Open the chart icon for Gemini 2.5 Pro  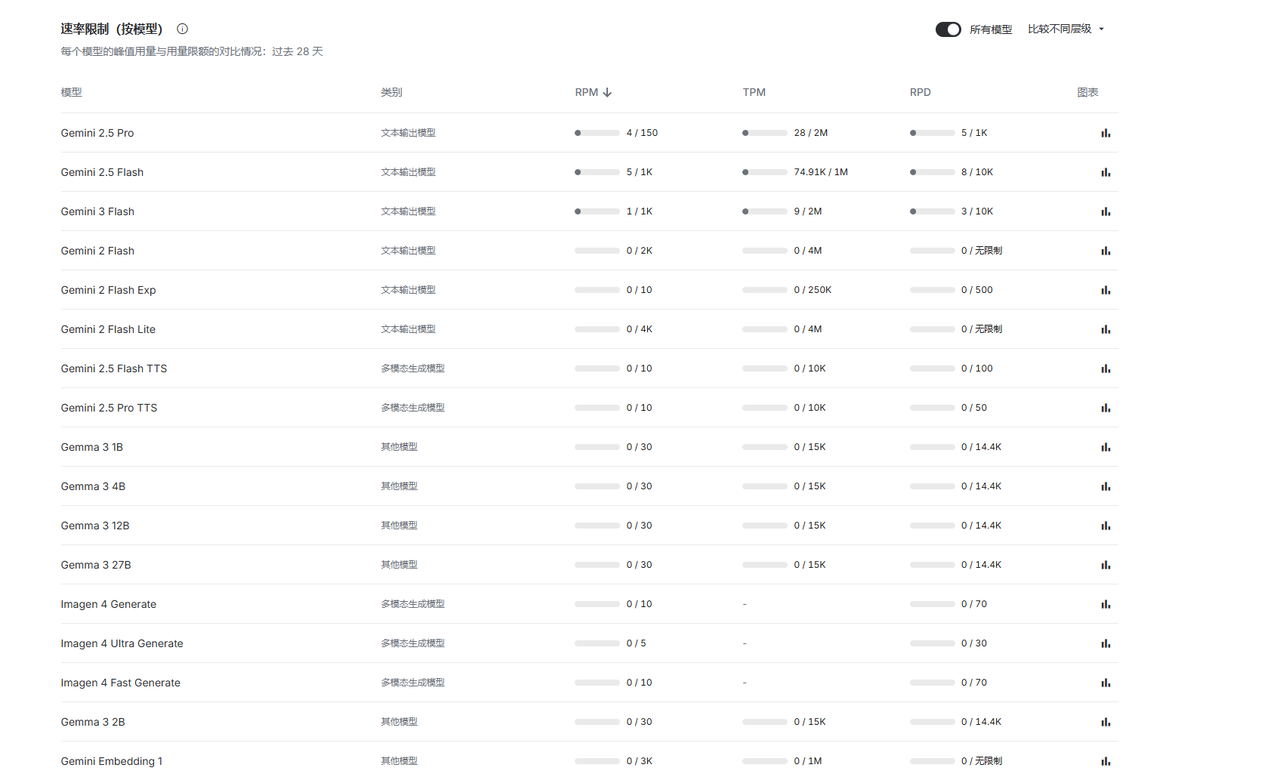(1105, 133)
